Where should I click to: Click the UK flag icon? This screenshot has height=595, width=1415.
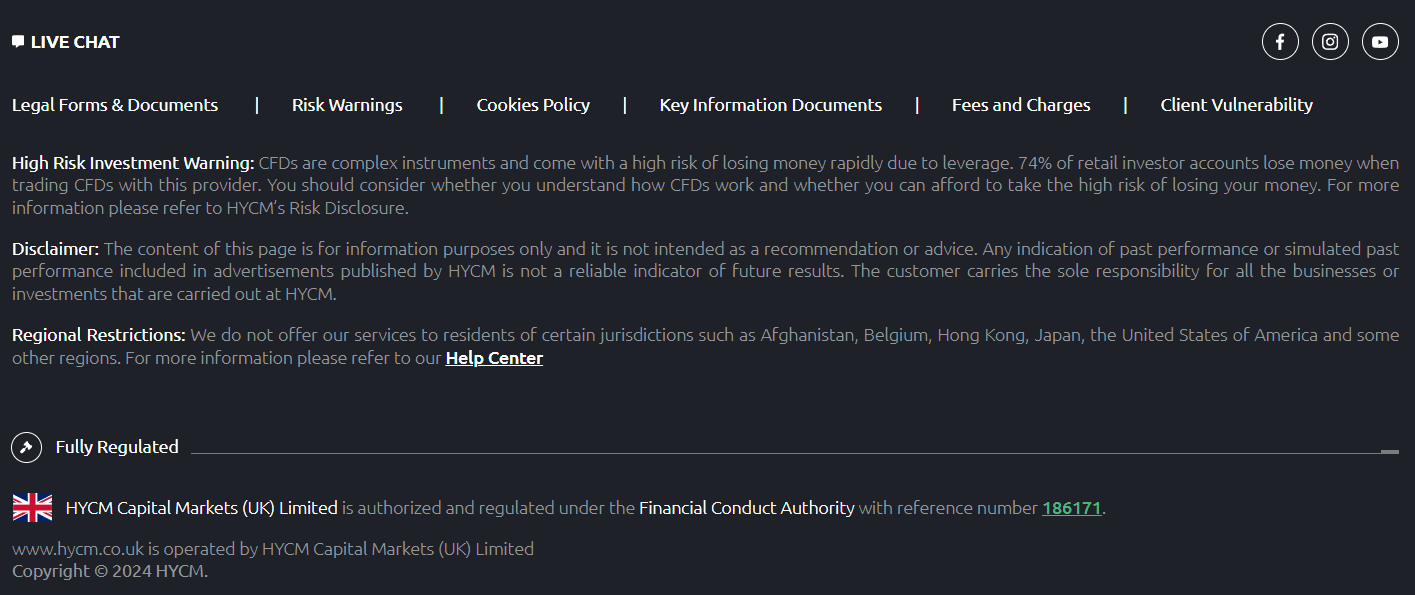[x=32, y=507]
